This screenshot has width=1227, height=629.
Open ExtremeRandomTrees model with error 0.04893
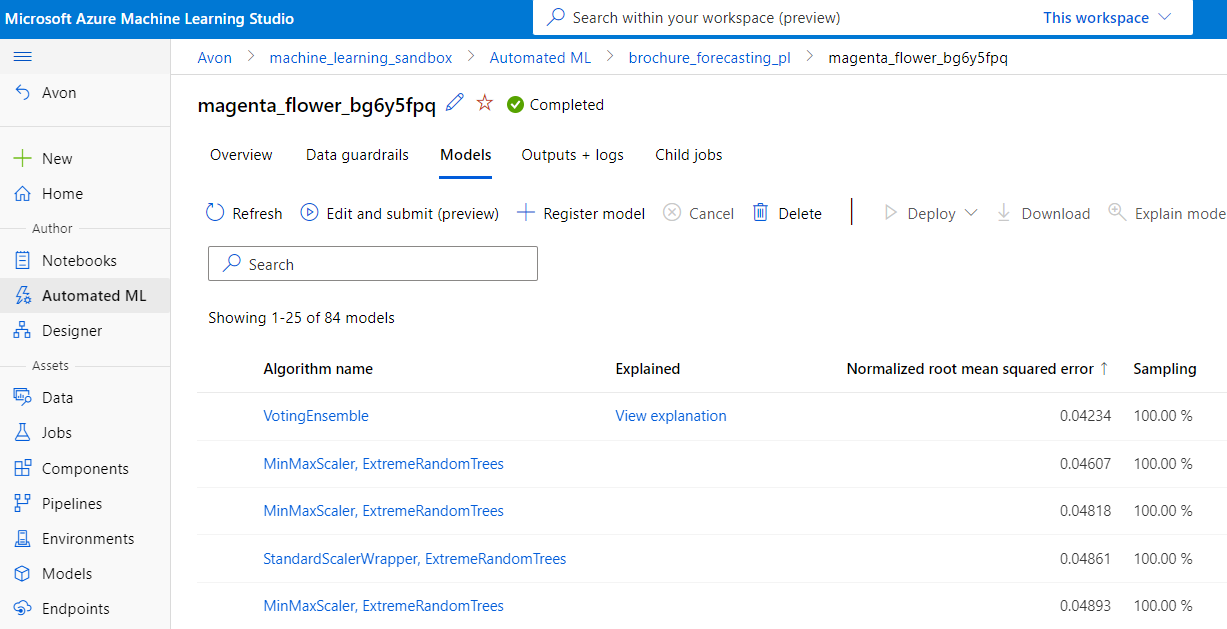[x=383, y=606]
